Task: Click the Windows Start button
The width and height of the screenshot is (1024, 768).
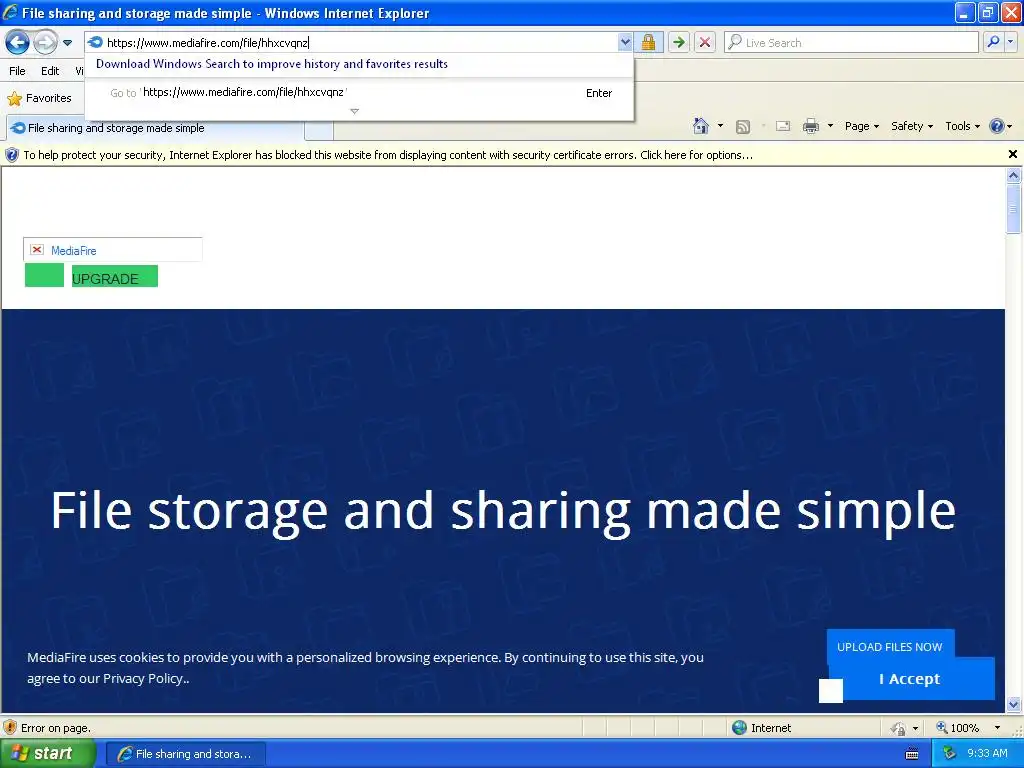Action: (47, 754)
